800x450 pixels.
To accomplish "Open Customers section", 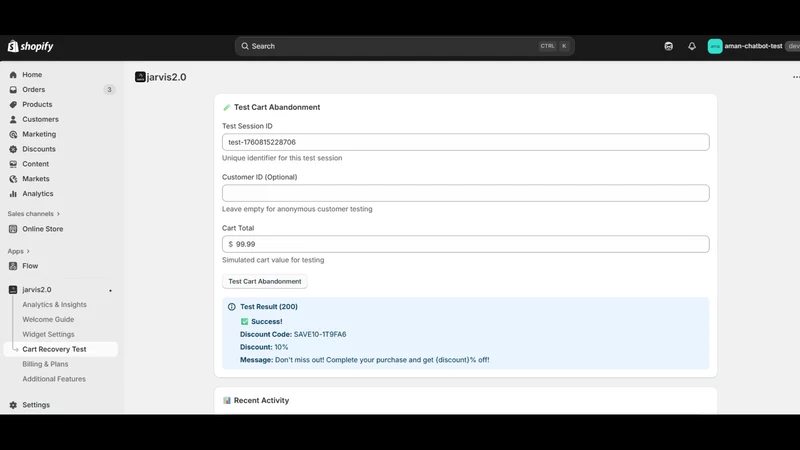I will pos(40,119).
